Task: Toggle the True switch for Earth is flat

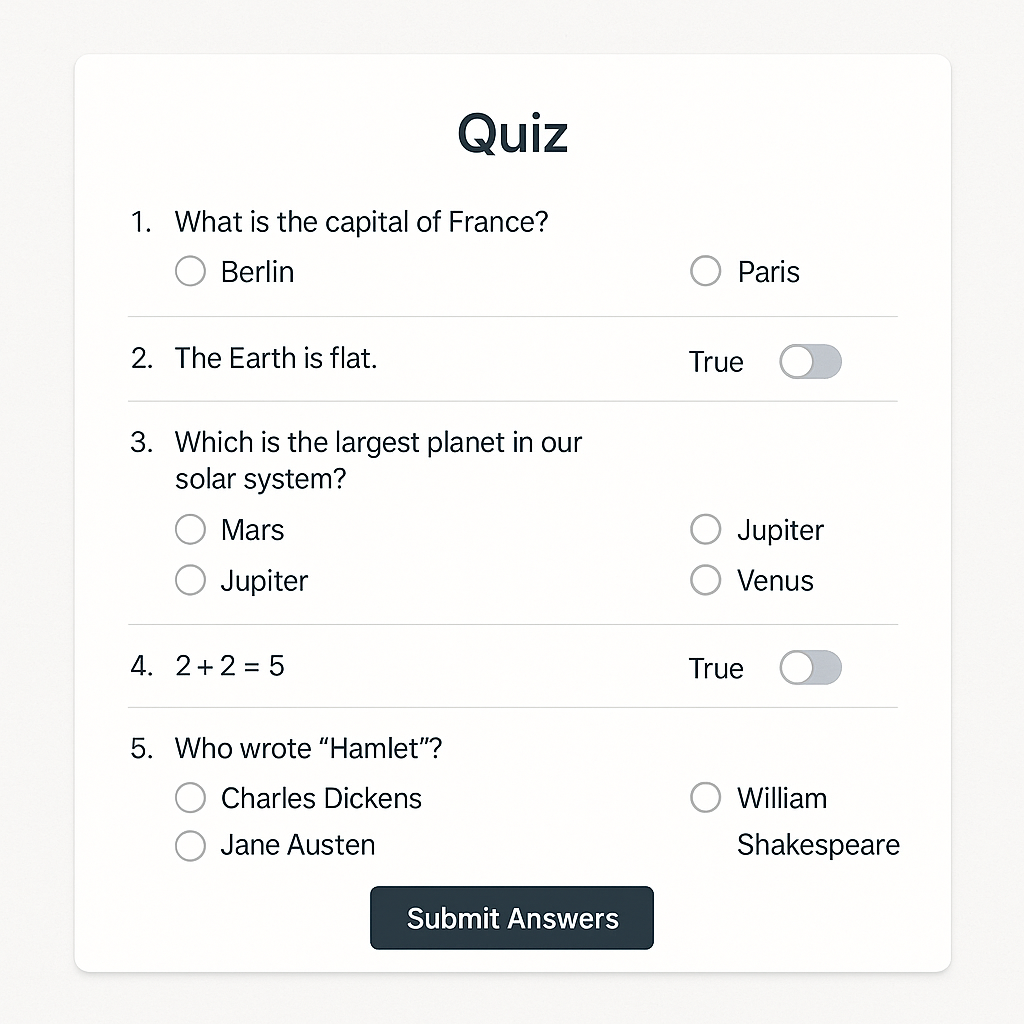Action: coord(810,362)
